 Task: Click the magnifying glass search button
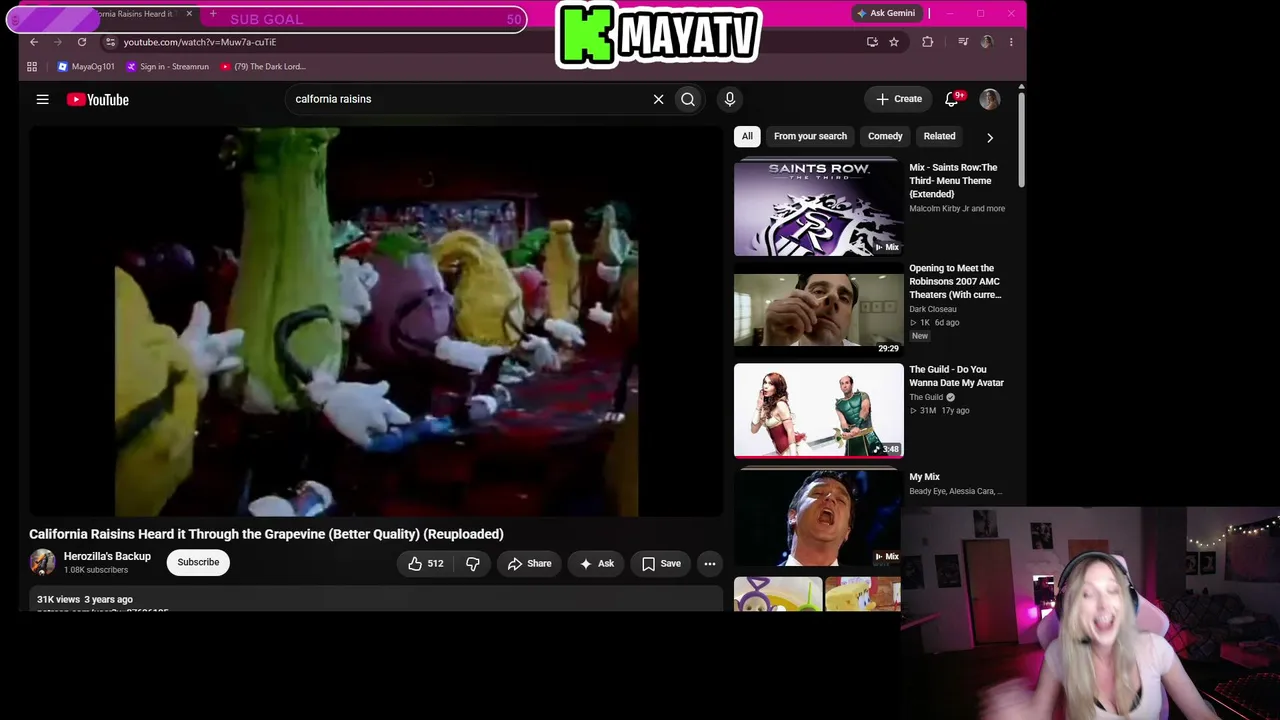[688, 99]
